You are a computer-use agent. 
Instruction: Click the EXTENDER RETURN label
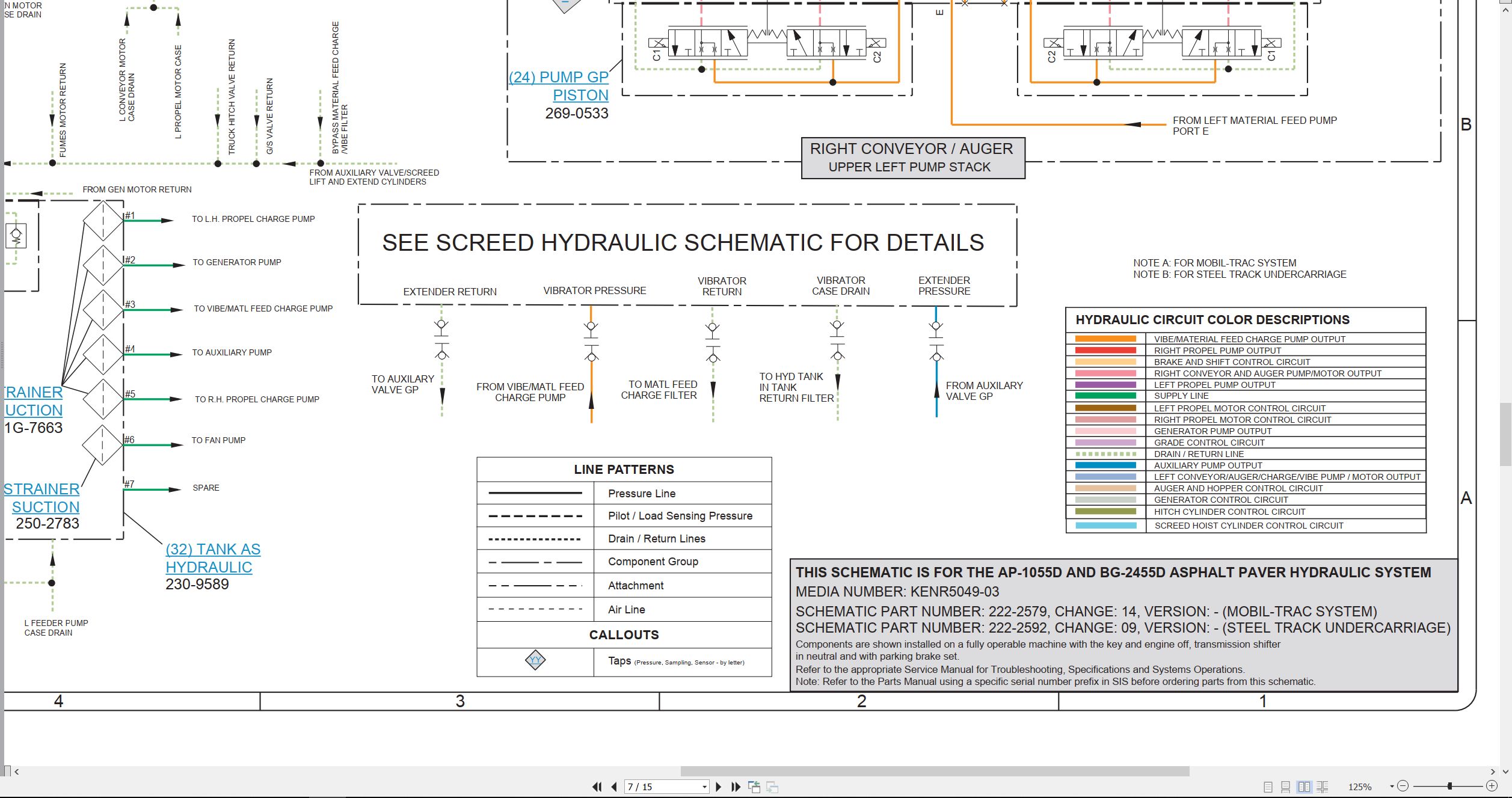click(450, 292)
